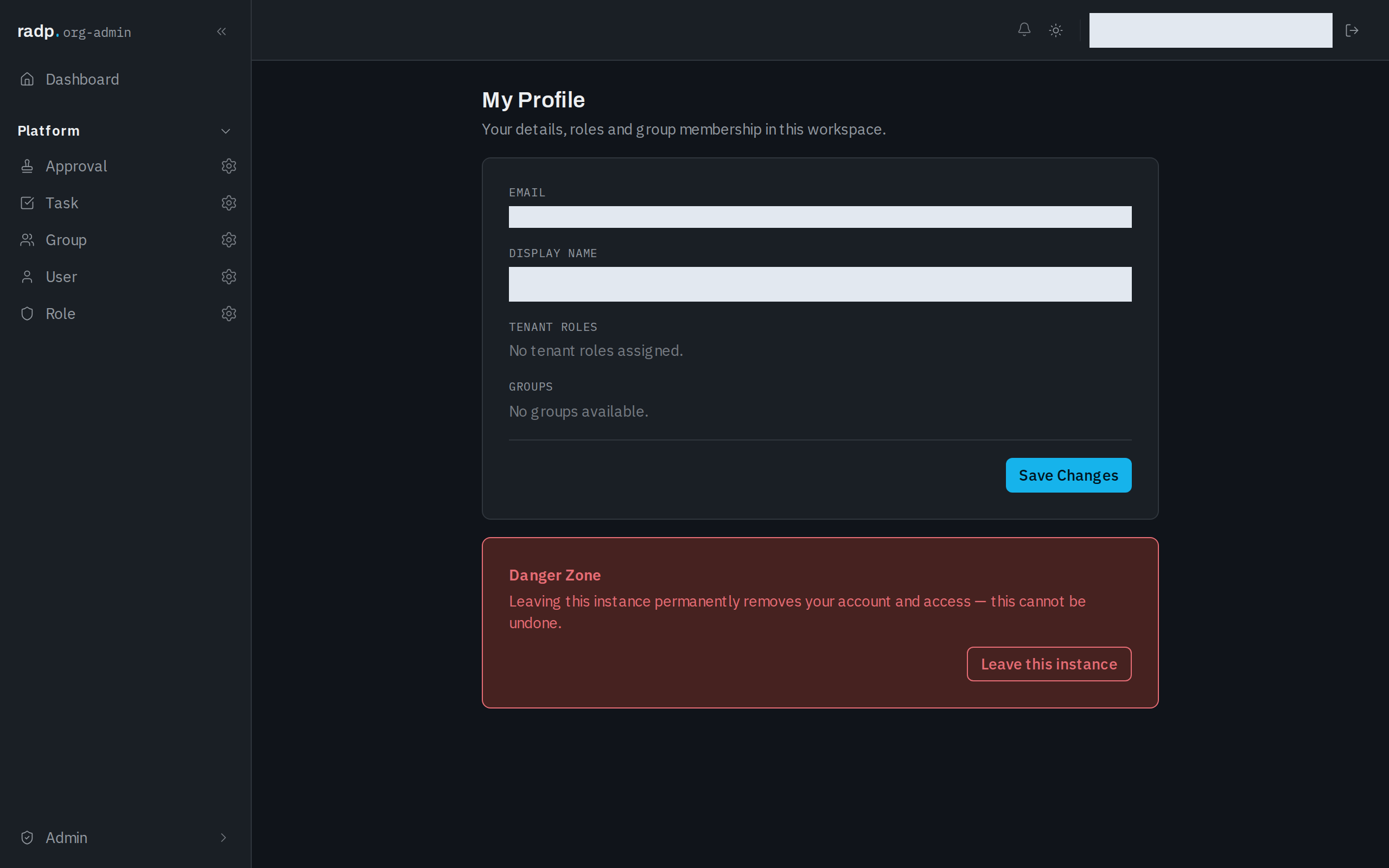Open Dashboard home icon
Screen dimensions: 1389x868
tap(27, 79)
